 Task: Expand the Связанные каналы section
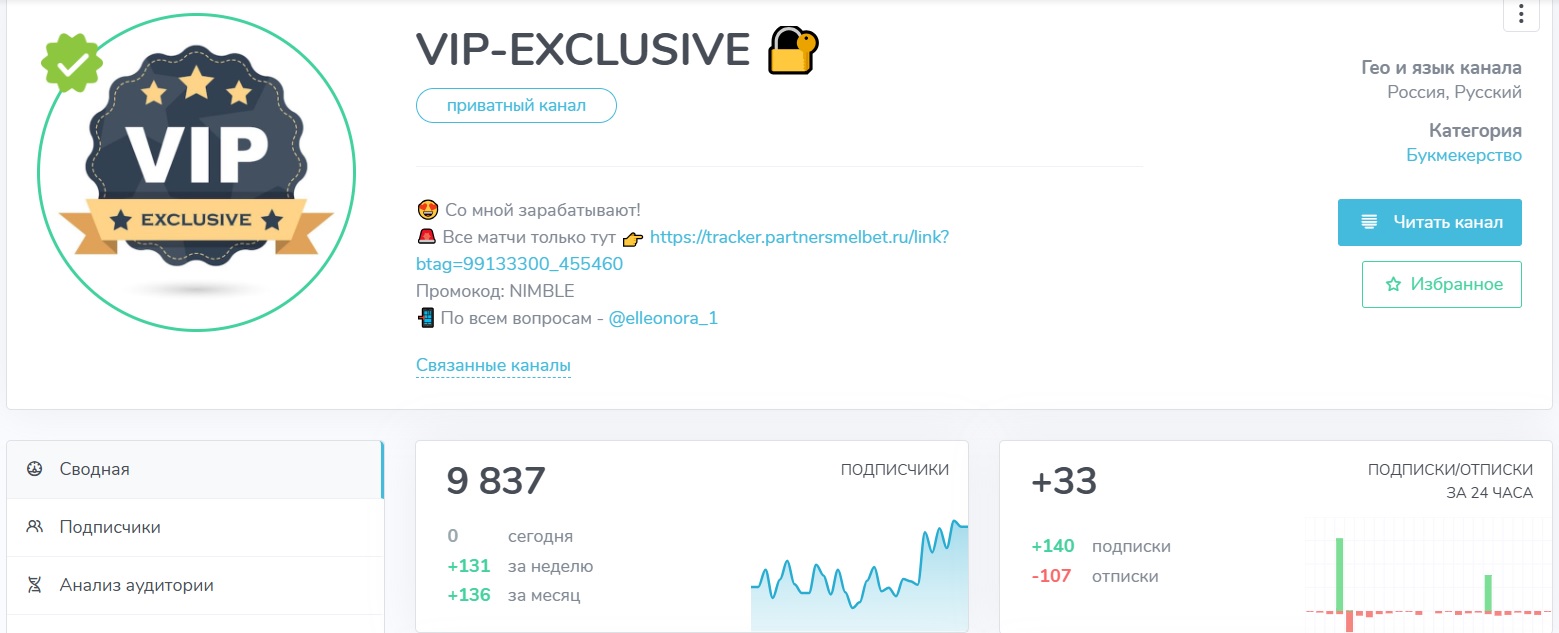click(x=493, y=366)
